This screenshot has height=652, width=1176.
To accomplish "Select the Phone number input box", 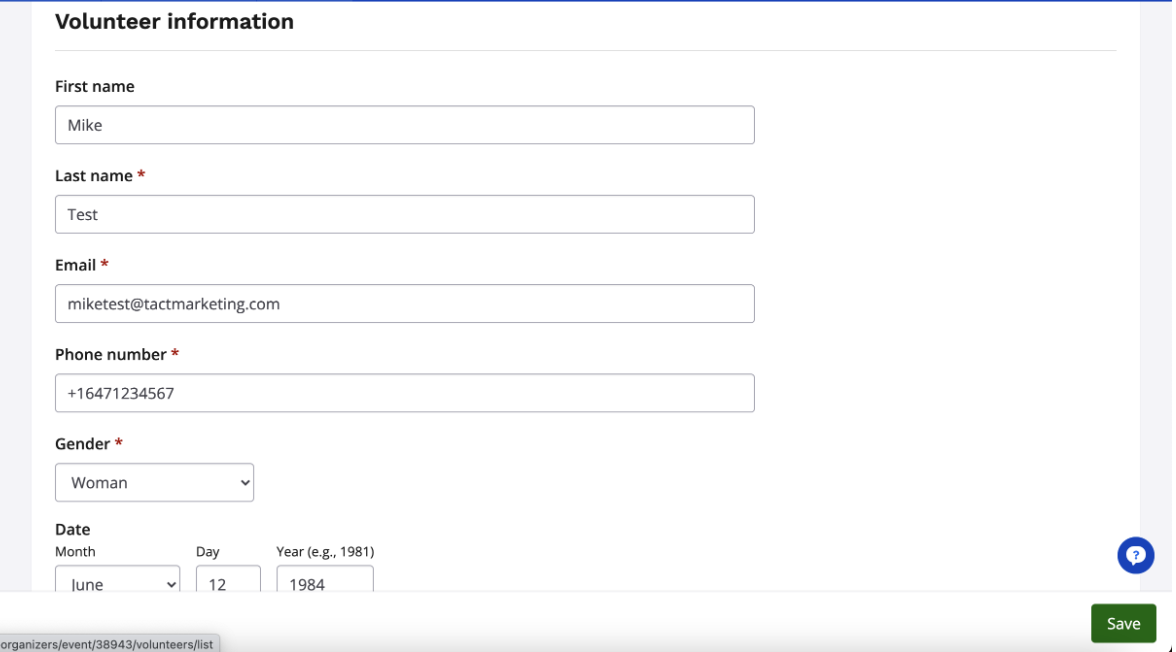I will click(404, 393).
